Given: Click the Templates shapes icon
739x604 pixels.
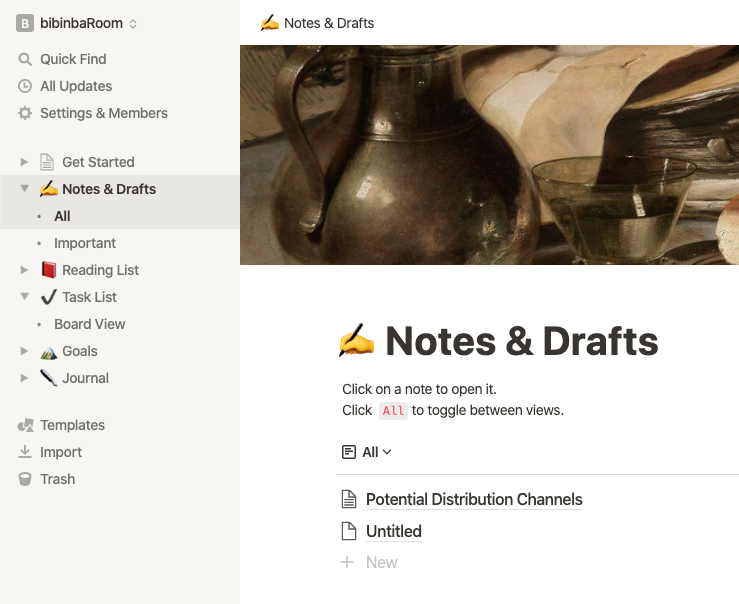Looking at the screenshot, I should point(25,425).
